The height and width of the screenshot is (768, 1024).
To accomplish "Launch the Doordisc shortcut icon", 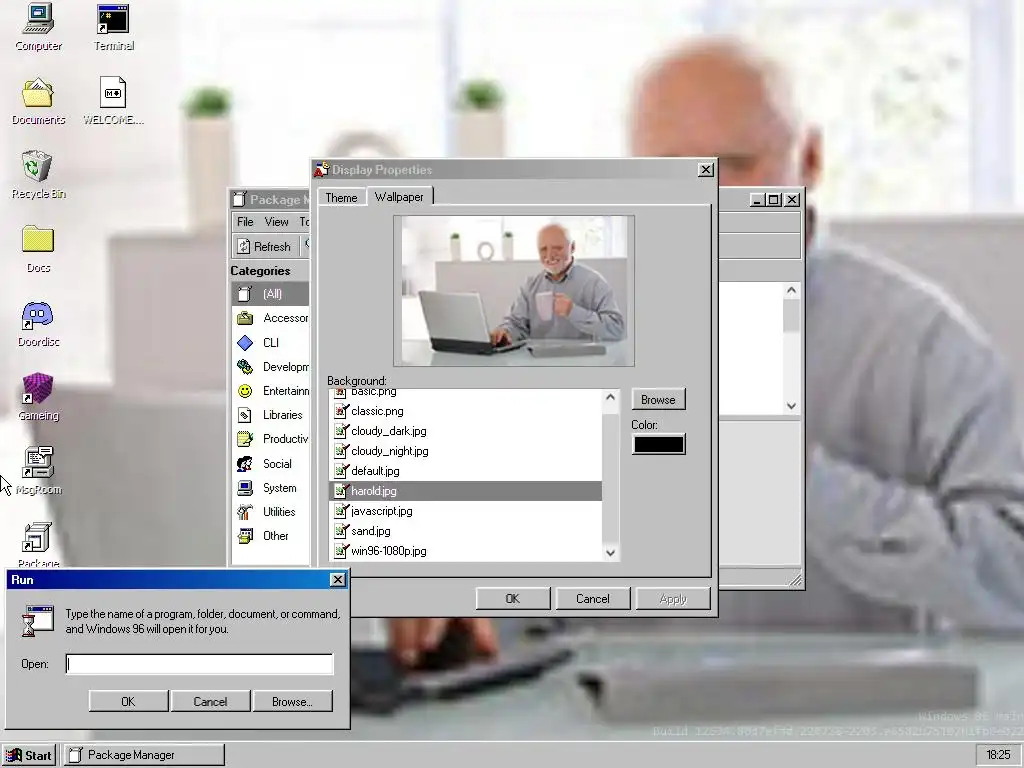I will coord(38,323).
